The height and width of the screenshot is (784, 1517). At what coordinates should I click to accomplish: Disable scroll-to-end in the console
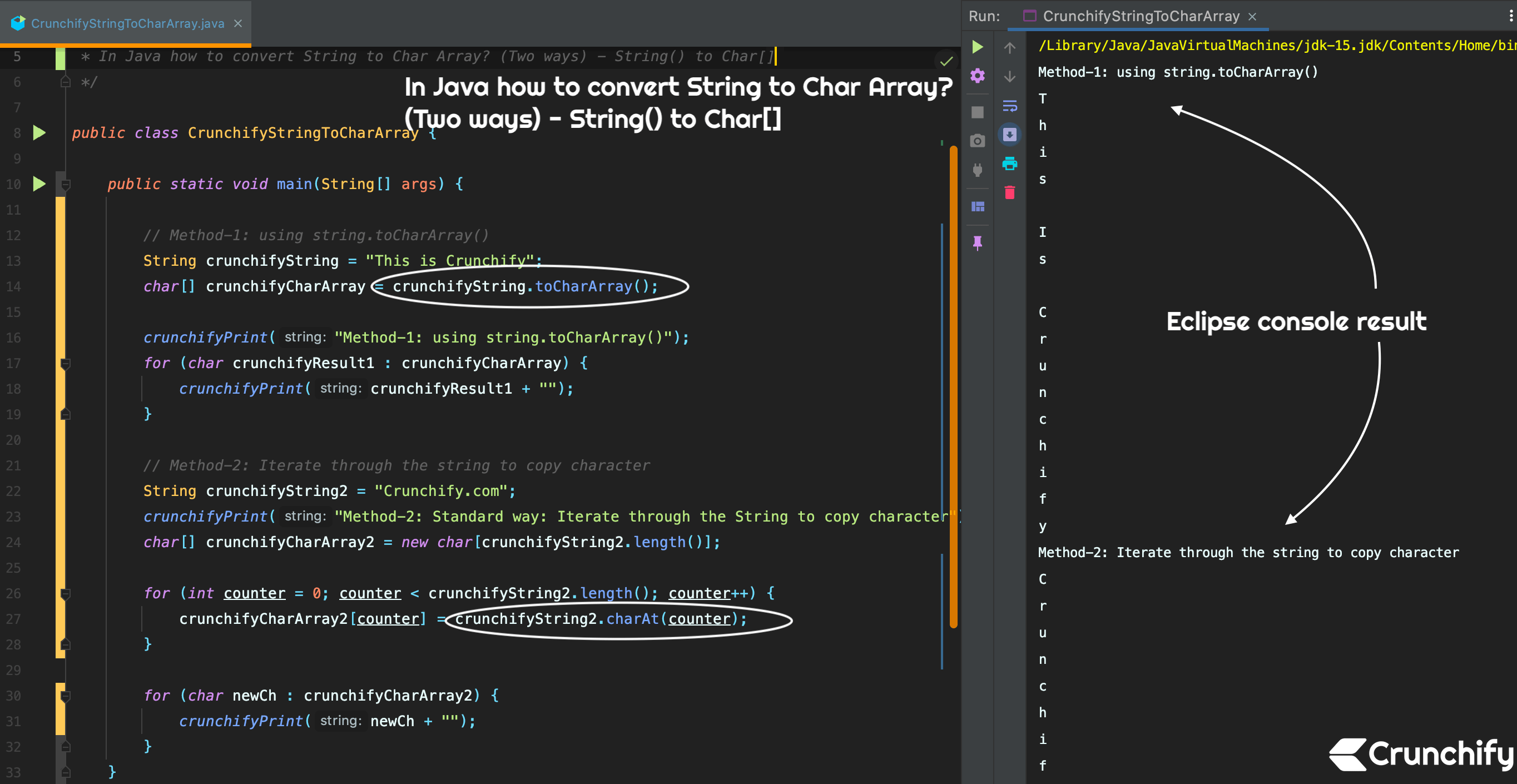[1010, 135]
